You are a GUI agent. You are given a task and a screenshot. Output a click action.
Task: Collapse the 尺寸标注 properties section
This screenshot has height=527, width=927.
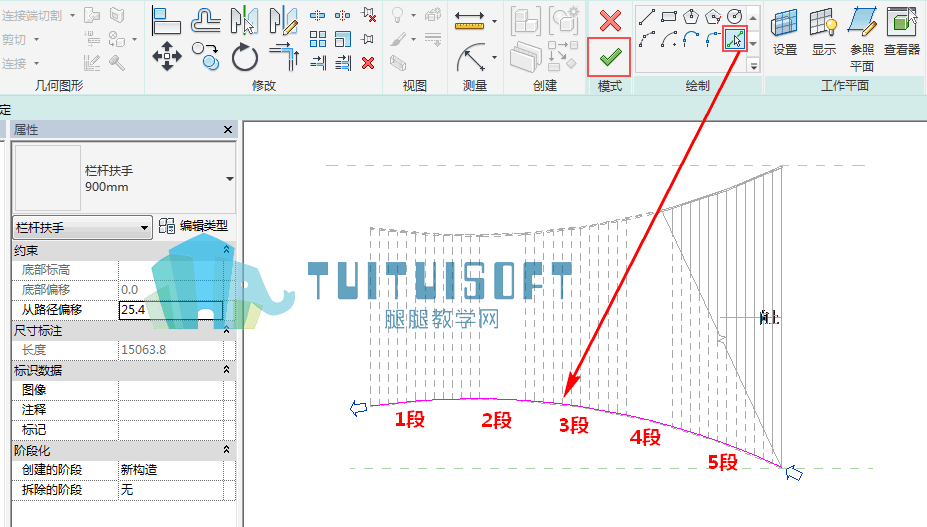click(x=226, y=331)
